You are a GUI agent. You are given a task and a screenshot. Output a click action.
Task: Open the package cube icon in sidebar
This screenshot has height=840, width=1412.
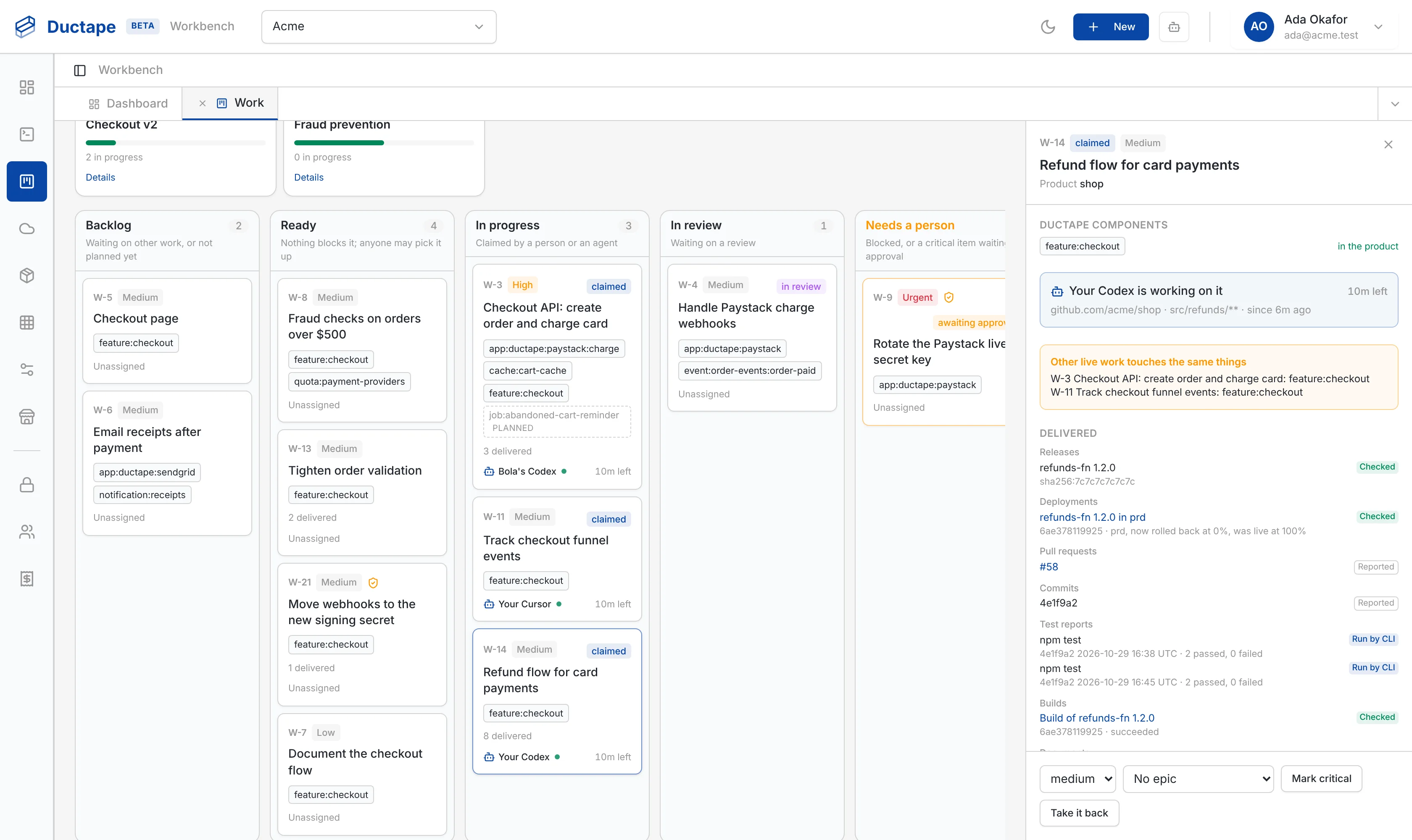[x=26, y=276]
